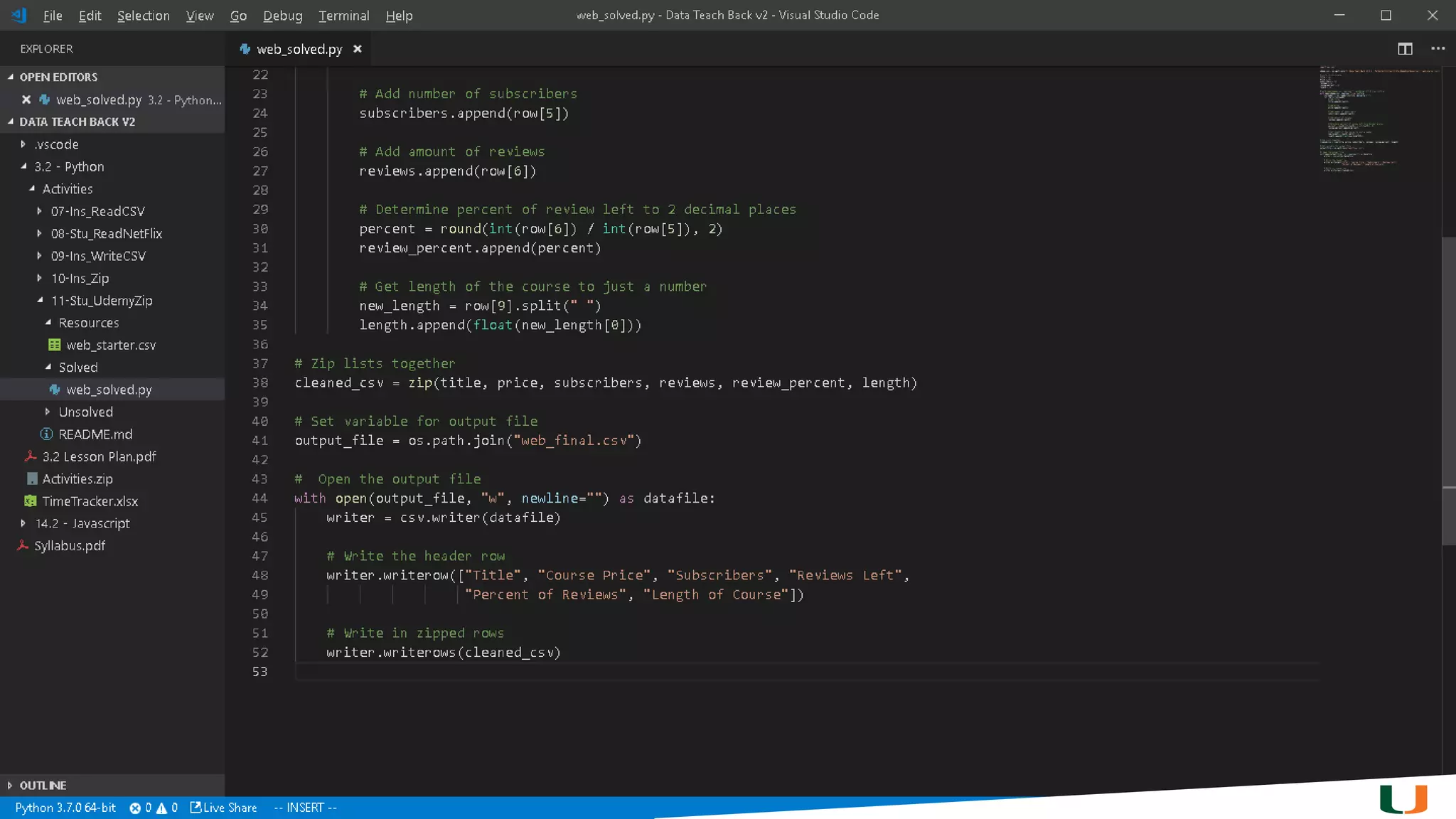Expand the 14.2 - Javascript folder
Screen dimensions: 1456x819
click(x=82, y=523)
